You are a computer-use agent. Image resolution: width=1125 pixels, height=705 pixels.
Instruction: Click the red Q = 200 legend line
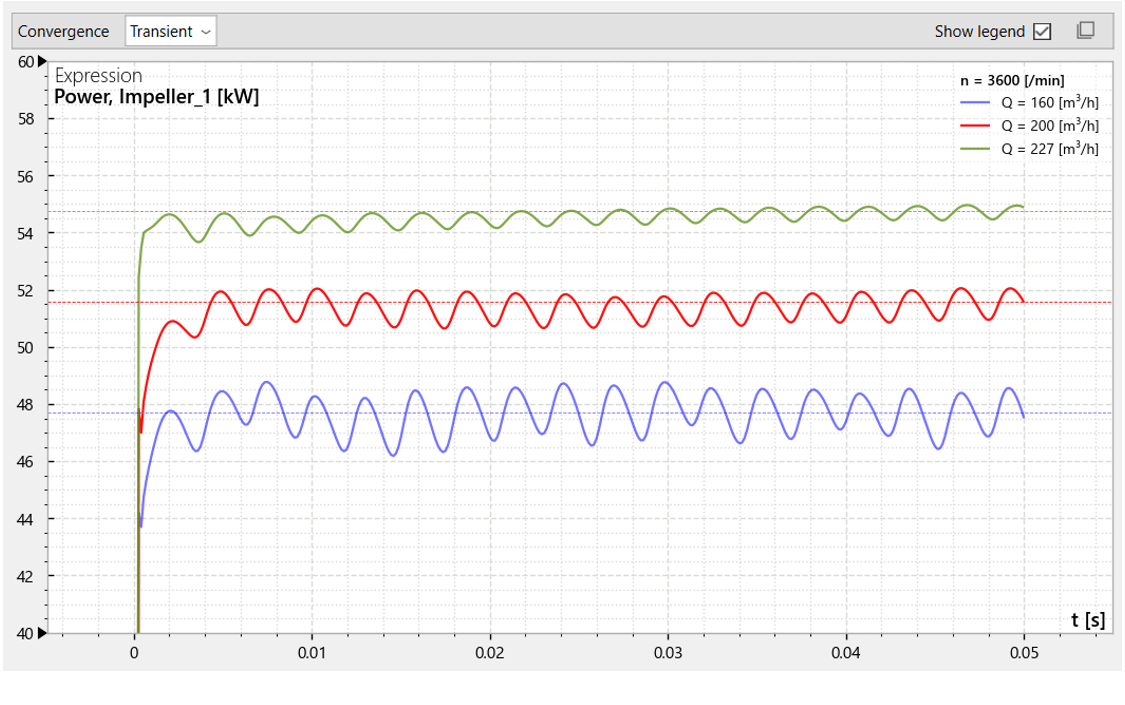point(975,126)
